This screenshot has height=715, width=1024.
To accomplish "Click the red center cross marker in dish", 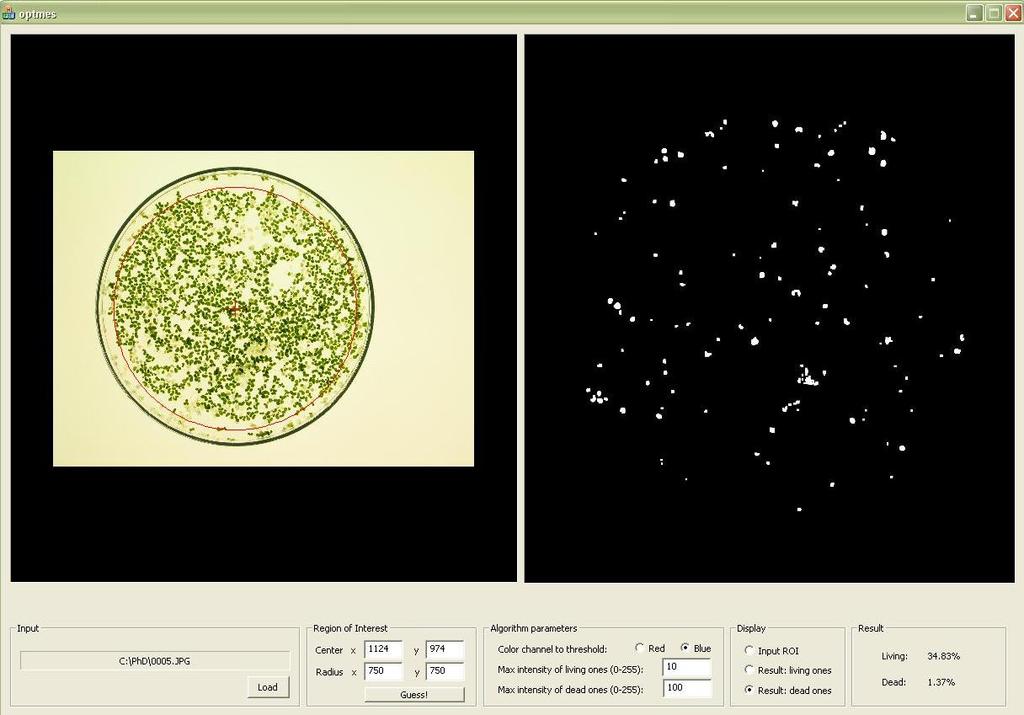I will pyautogui.click(x=234, y=310).
